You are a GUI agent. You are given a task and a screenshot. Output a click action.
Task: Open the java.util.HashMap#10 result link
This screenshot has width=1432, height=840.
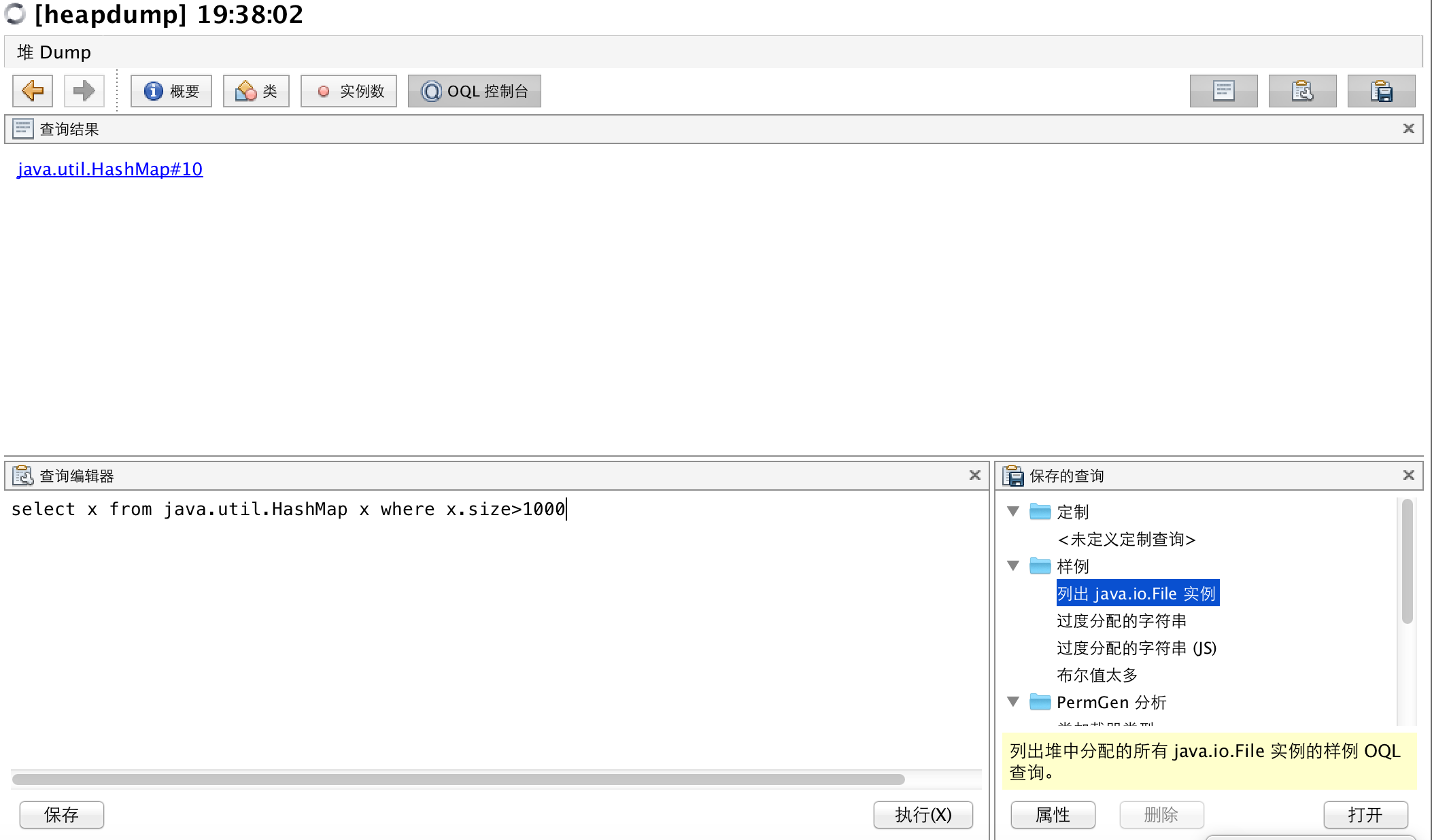pos(110,169)
